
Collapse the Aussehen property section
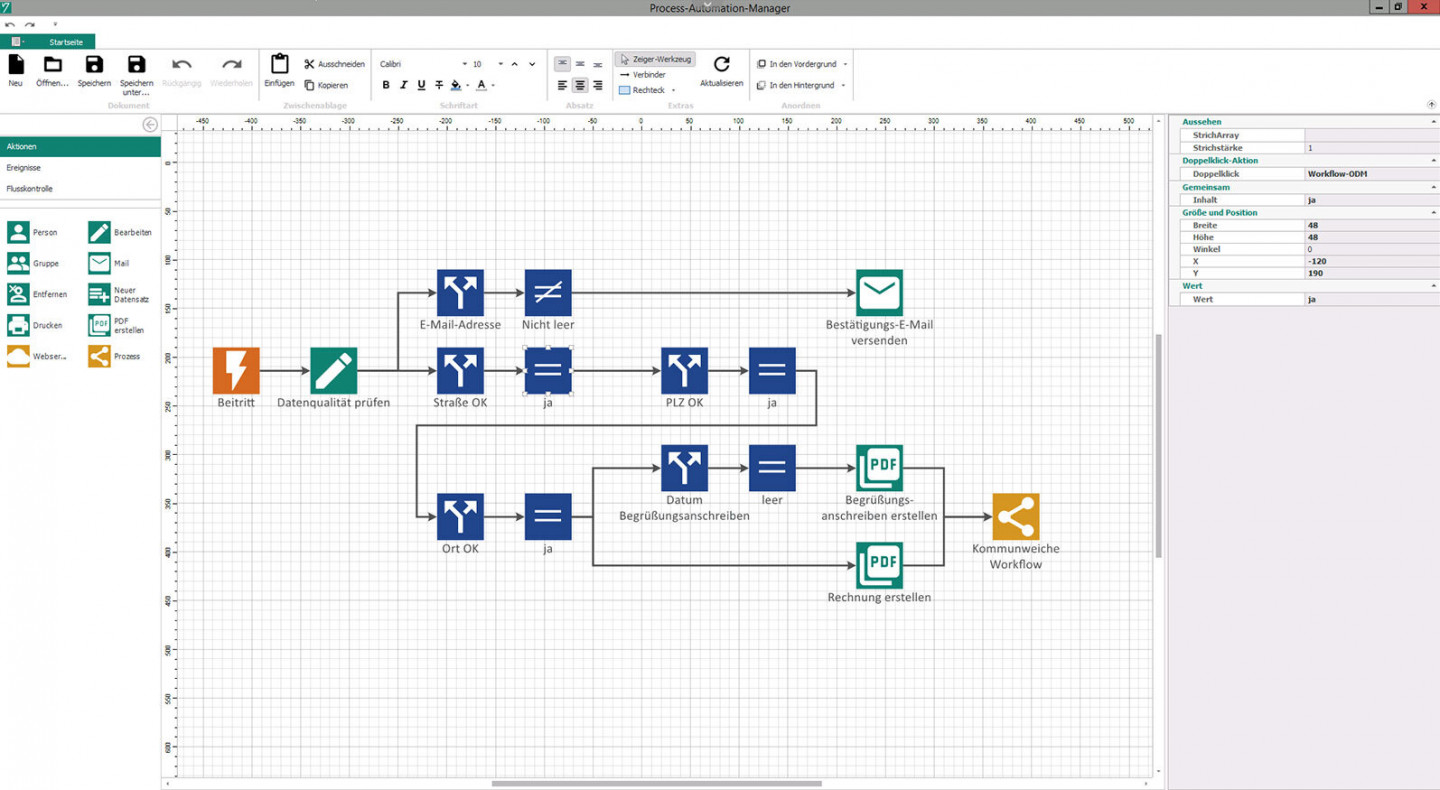[x=1433, y=122]
